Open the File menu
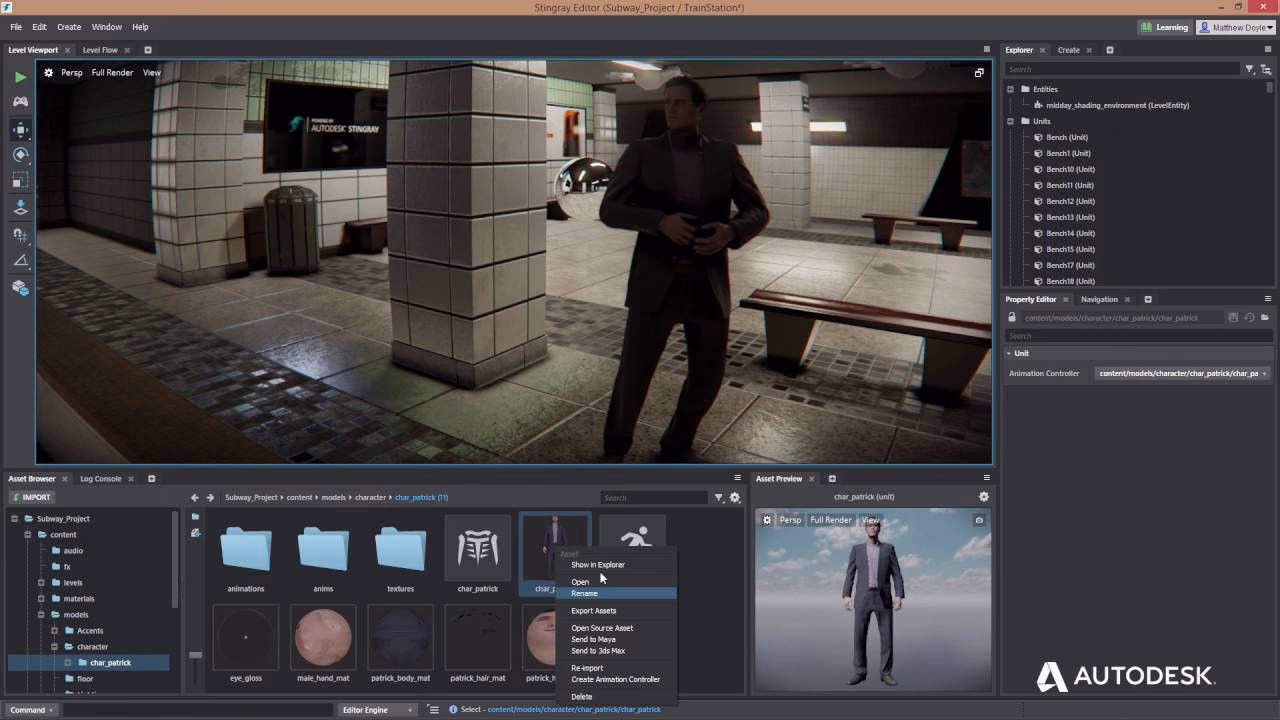This screenshot has height=720, width=1280. [16, 27]
